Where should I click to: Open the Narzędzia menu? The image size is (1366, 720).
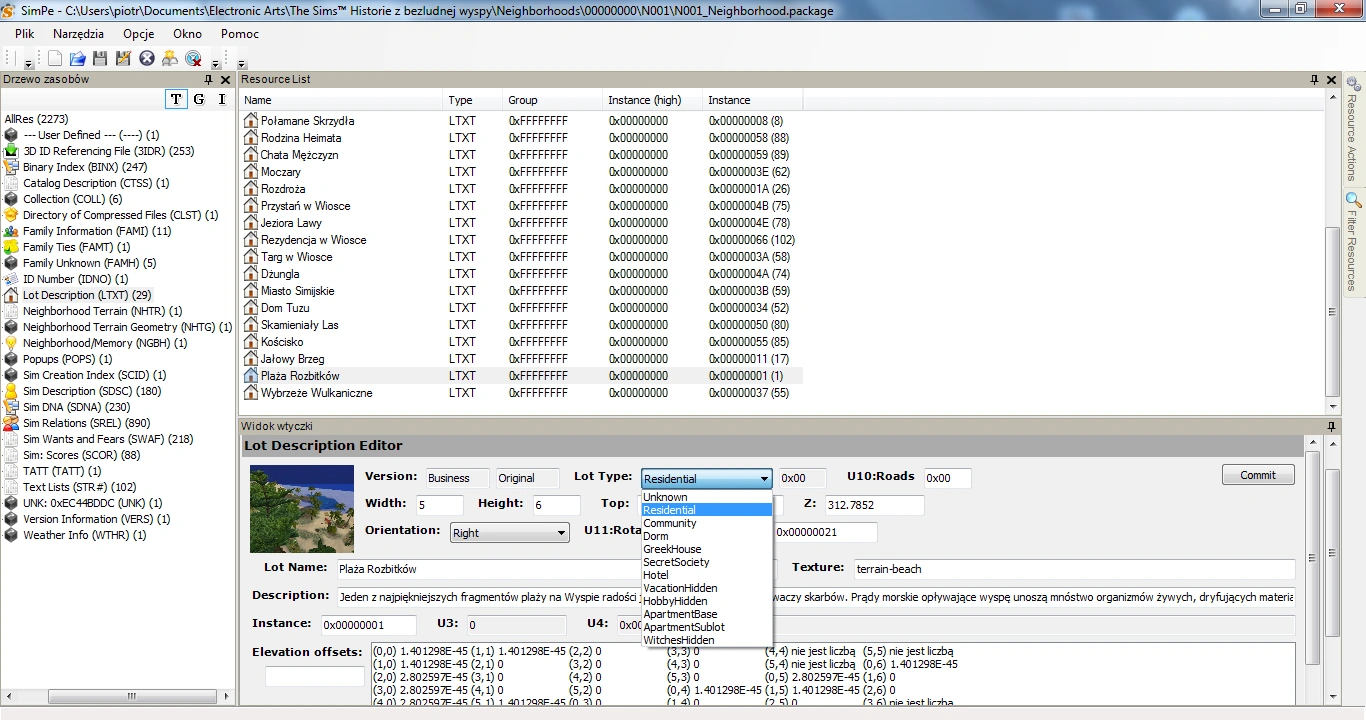click(x=78, y=34)
